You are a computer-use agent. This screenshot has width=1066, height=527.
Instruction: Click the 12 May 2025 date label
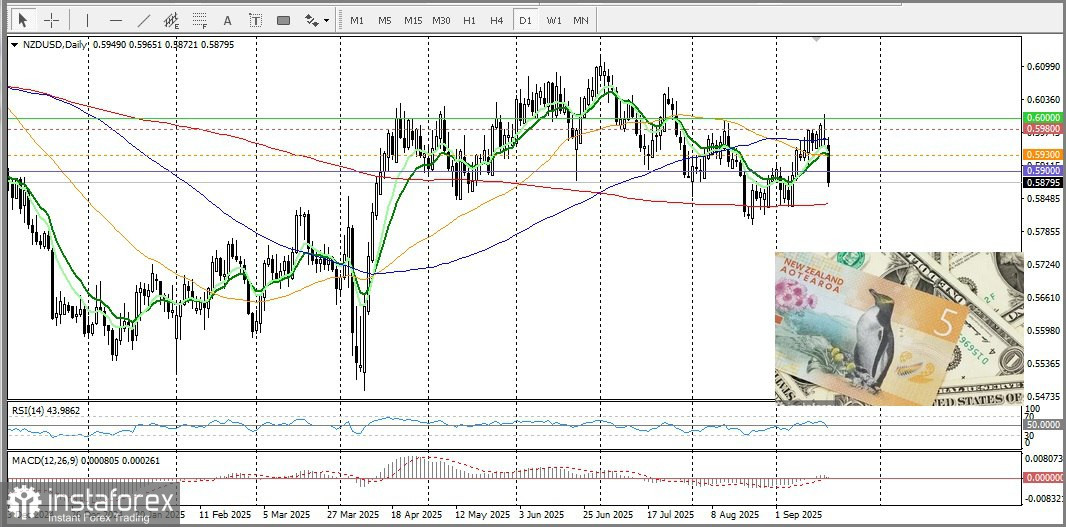482,515
